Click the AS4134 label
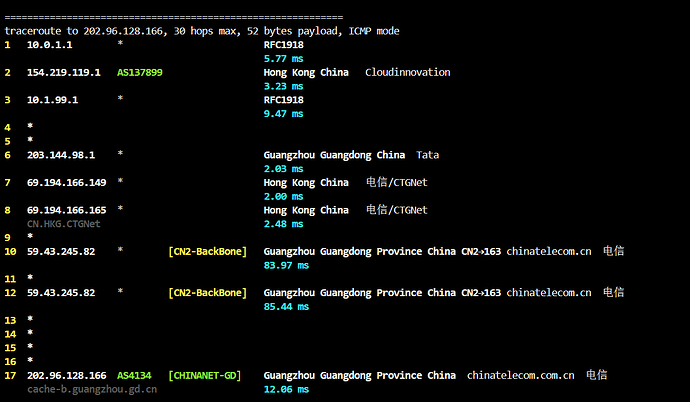This screenshot has width=690, height=402. coord(134,376)
